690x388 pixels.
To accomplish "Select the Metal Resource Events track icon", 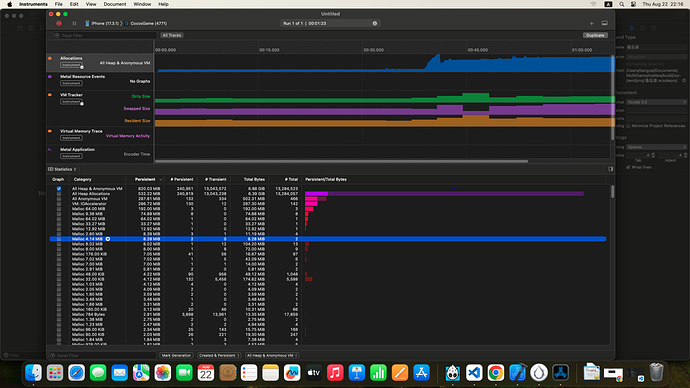I will tap(50, 77).
